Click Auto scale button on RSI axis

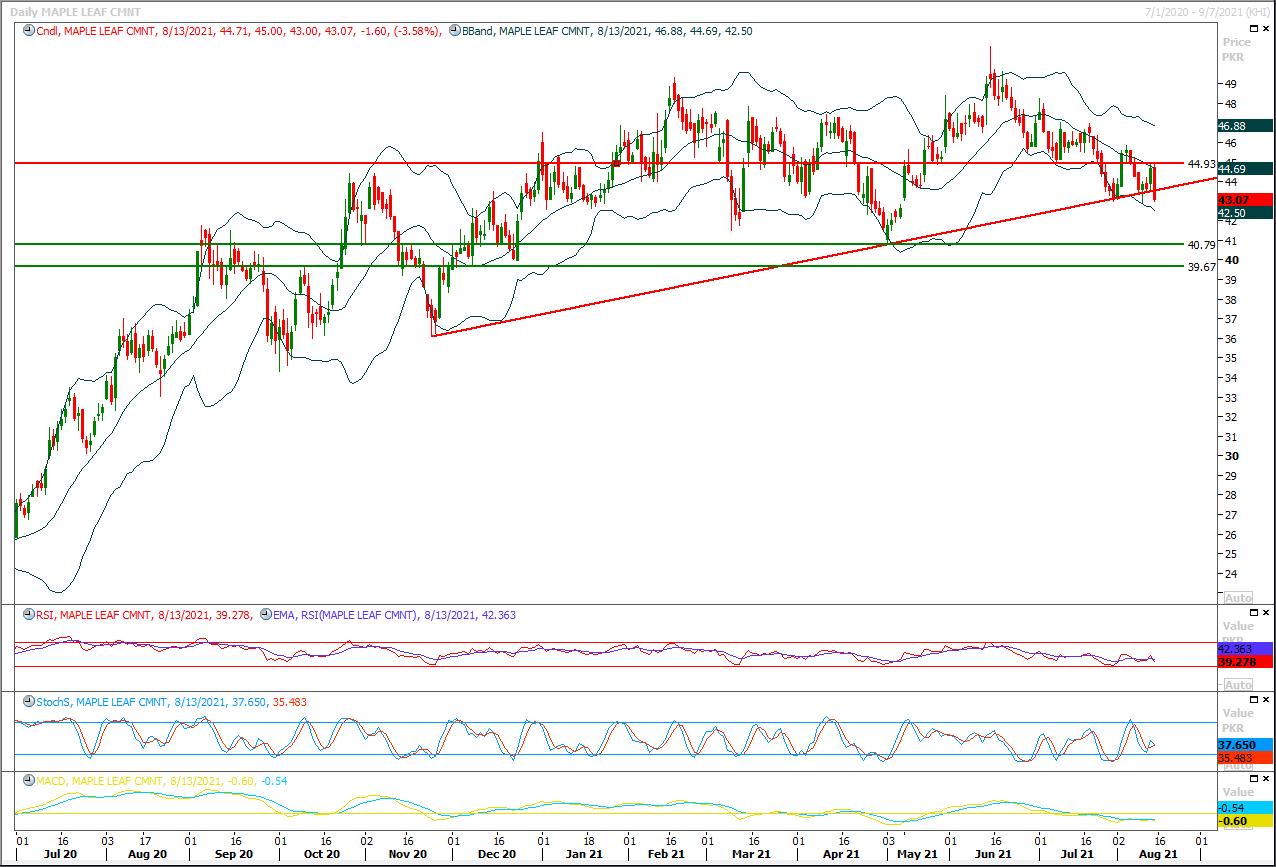tap(1237, 685)
